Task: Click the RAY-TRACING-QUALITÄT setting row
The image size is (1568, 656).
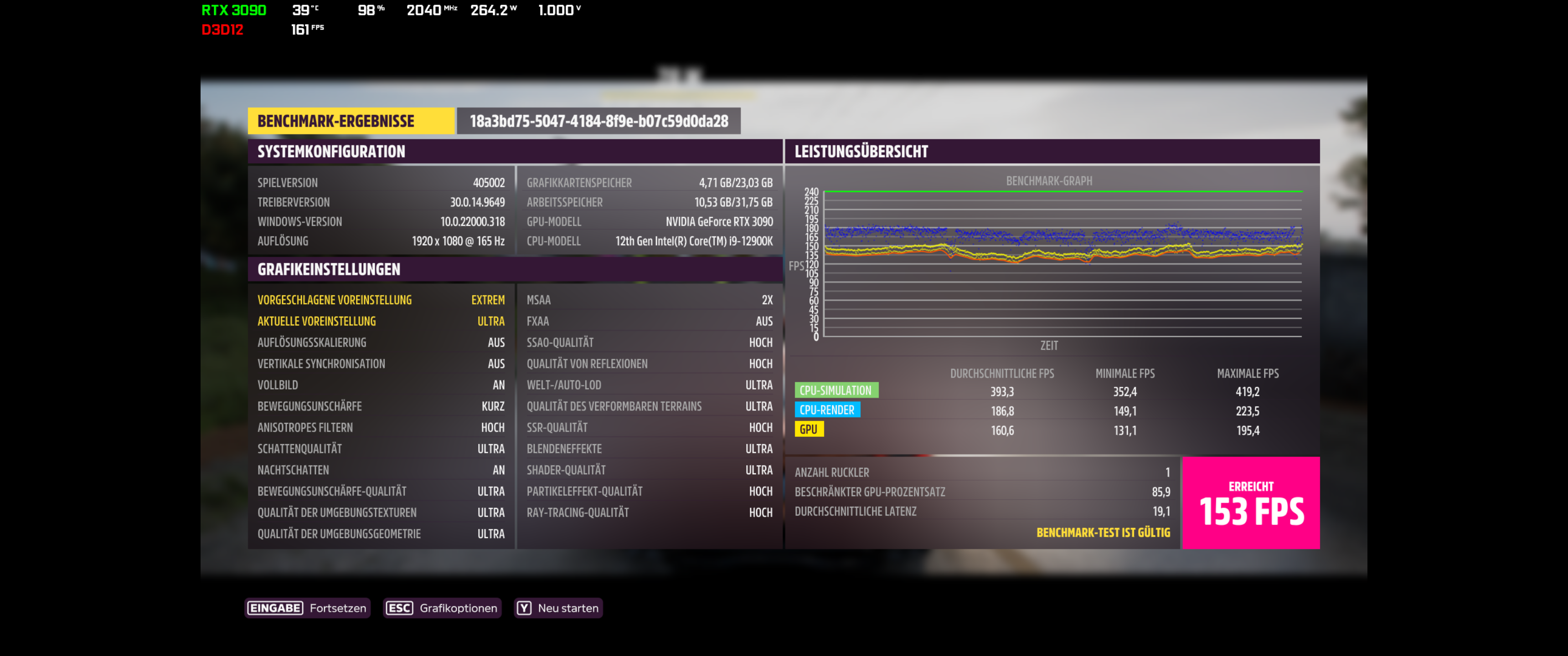Action: coord(649,513)
